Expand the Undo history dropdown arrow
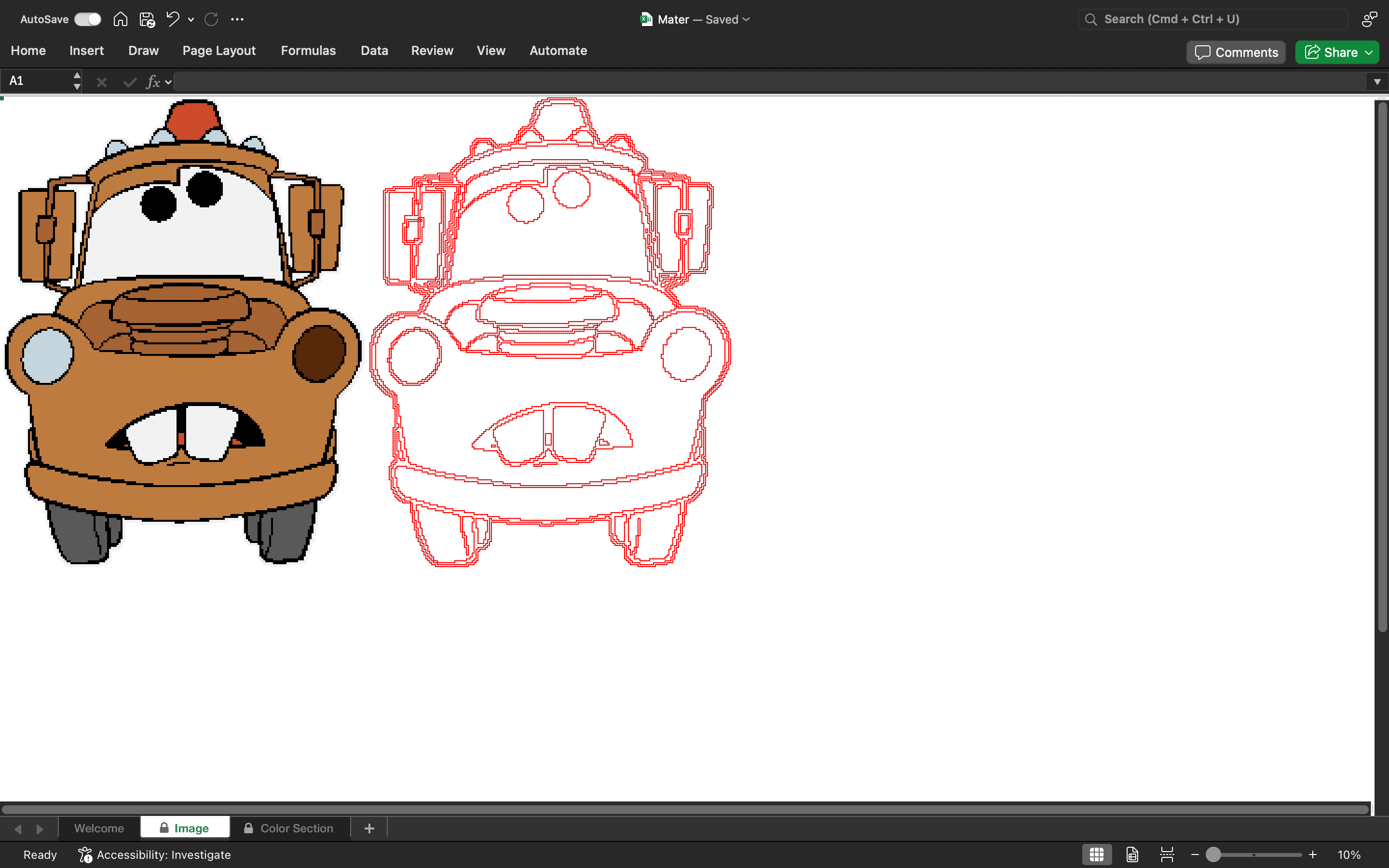This screenshot has height=868, width=1389. click(x=191, y=19)
